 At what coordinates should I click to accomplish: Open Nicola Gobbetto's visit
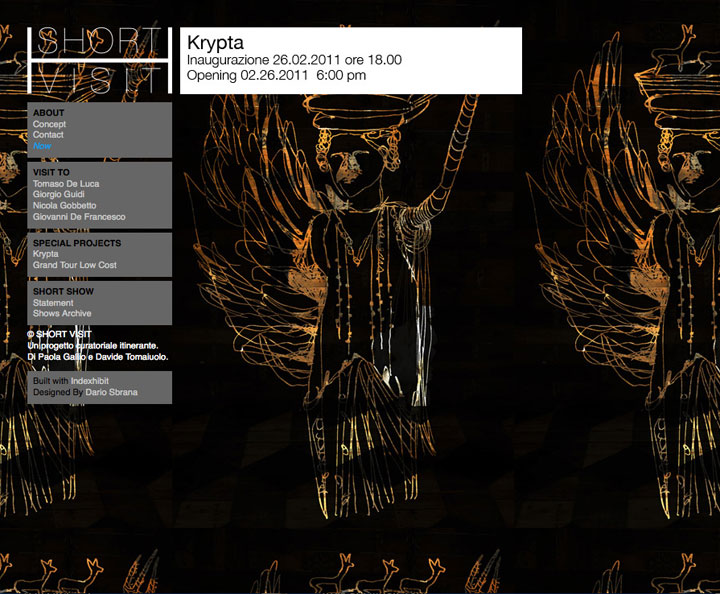(x=65, y=206)
